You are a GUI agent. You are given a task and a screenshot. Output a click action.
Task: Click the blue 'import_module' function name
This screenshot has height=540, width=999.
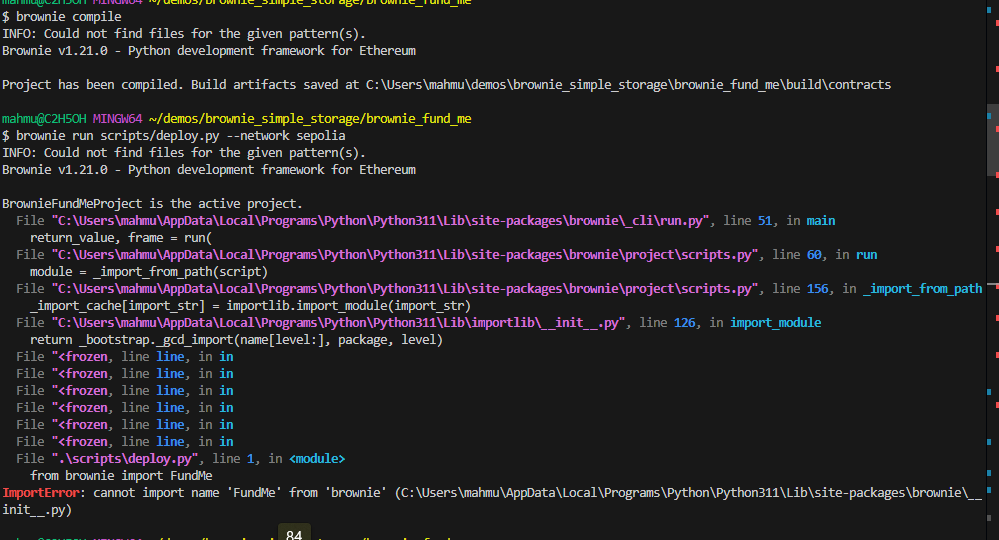tap(775, 323)
